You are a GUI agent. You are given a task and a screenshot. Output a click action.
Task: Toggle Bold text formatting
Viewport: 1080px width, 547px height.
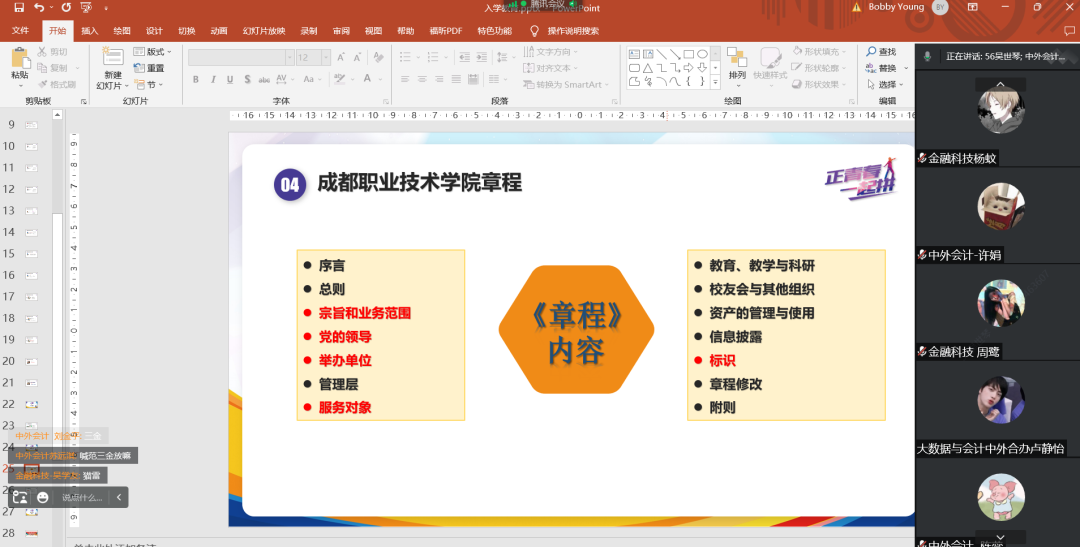pyautogui.click(x=196, y=80)
